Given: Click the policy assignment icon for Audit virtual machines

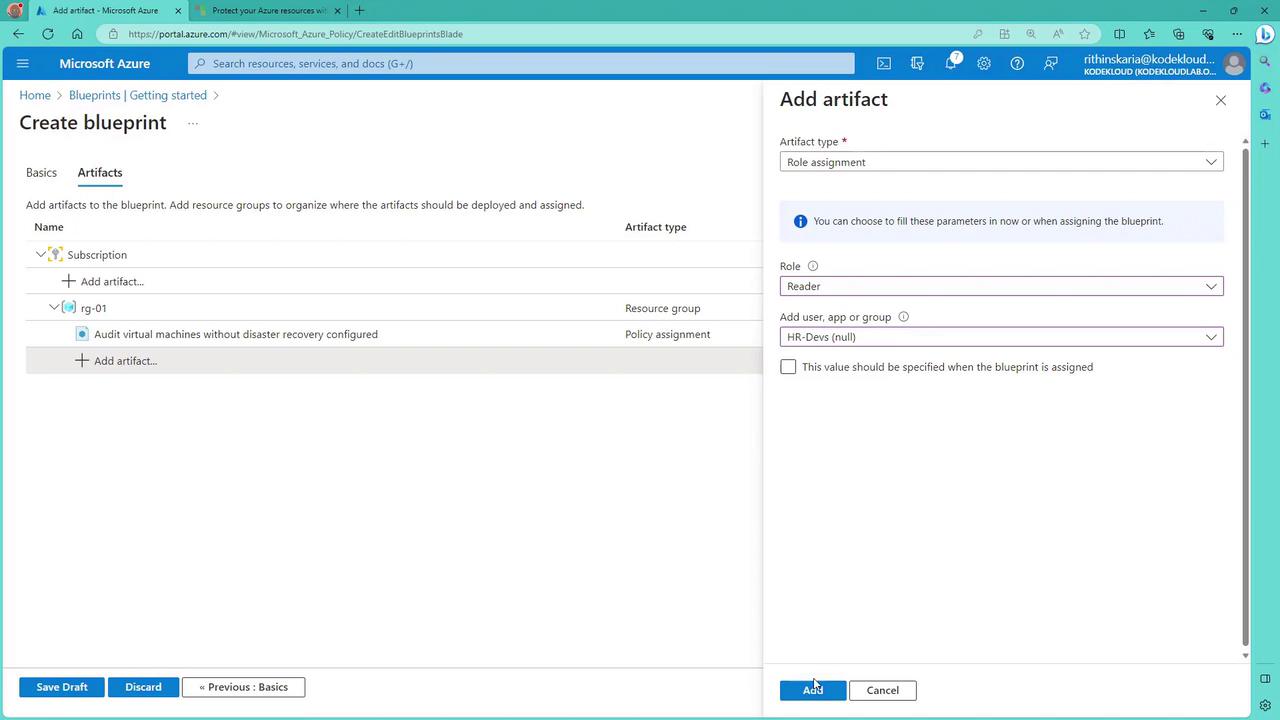Looking at the screenshot, I should click(82, 334).
